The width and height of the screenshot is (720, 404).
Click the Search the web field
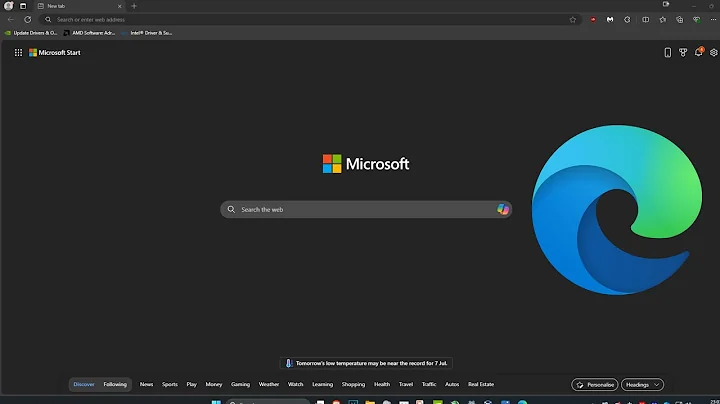pos(366,209)
